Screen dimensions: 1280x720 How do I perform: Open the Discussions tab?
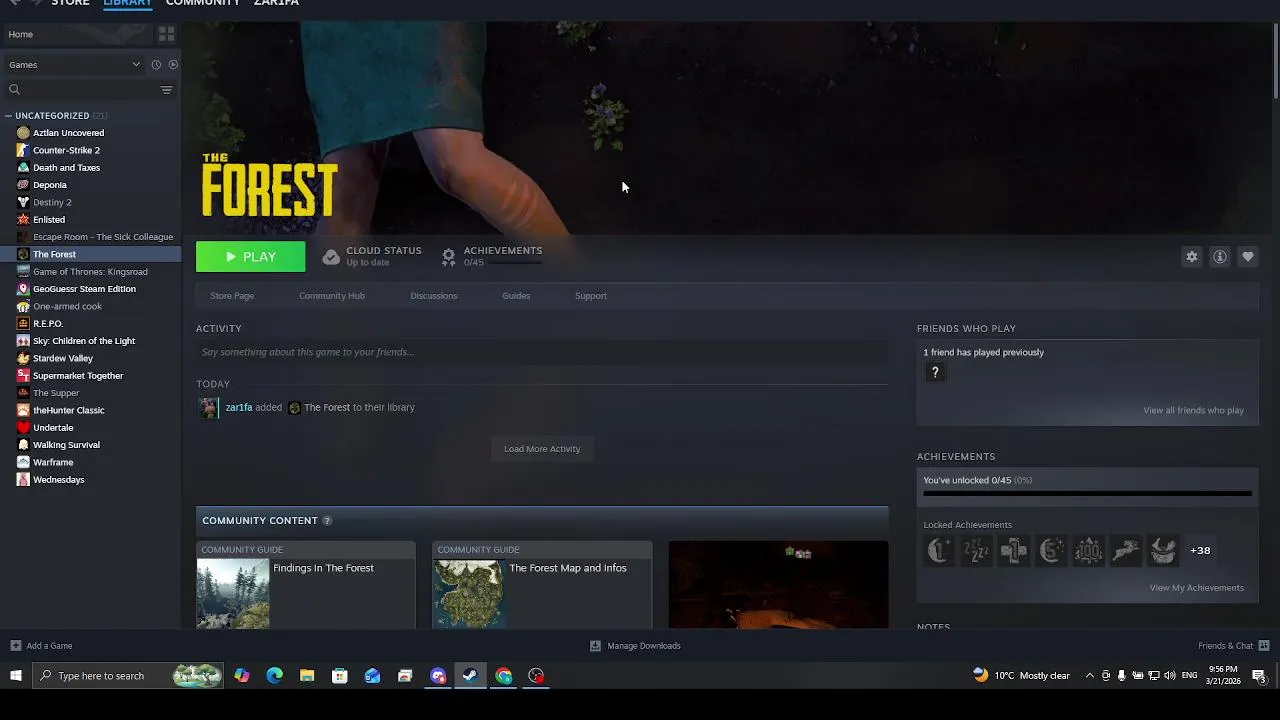coord(434,296)
